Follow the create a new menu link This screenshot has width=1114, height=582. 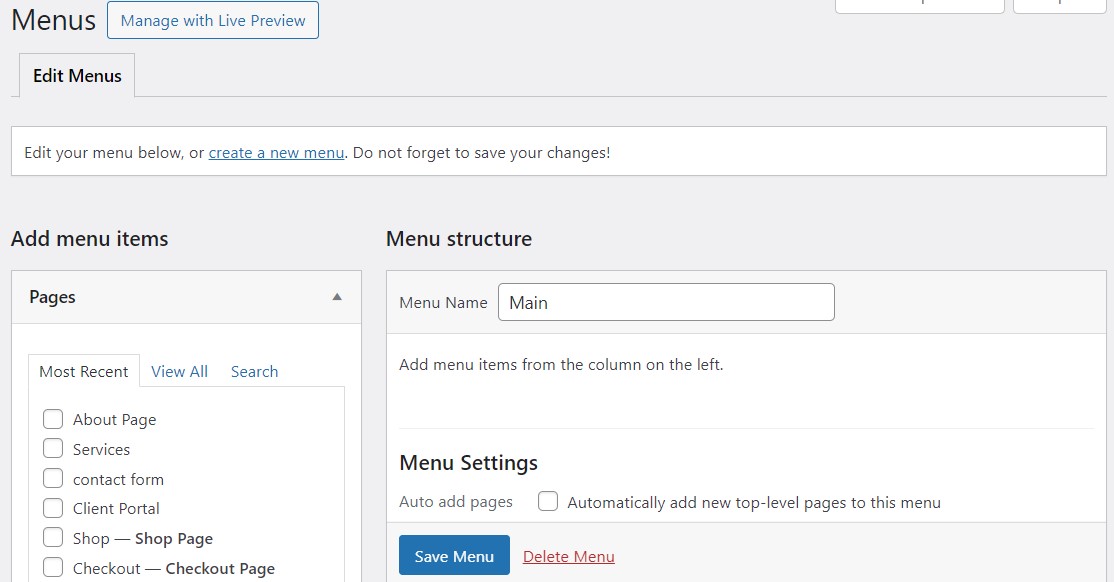click(276, 153)
